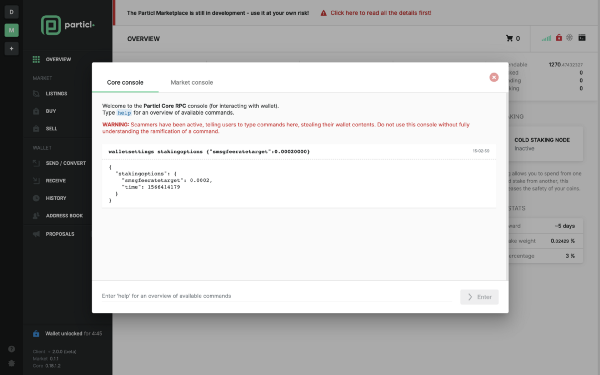600x375 pixels.
Task: Click the red warning triangle icon
Action: point(324,13)
